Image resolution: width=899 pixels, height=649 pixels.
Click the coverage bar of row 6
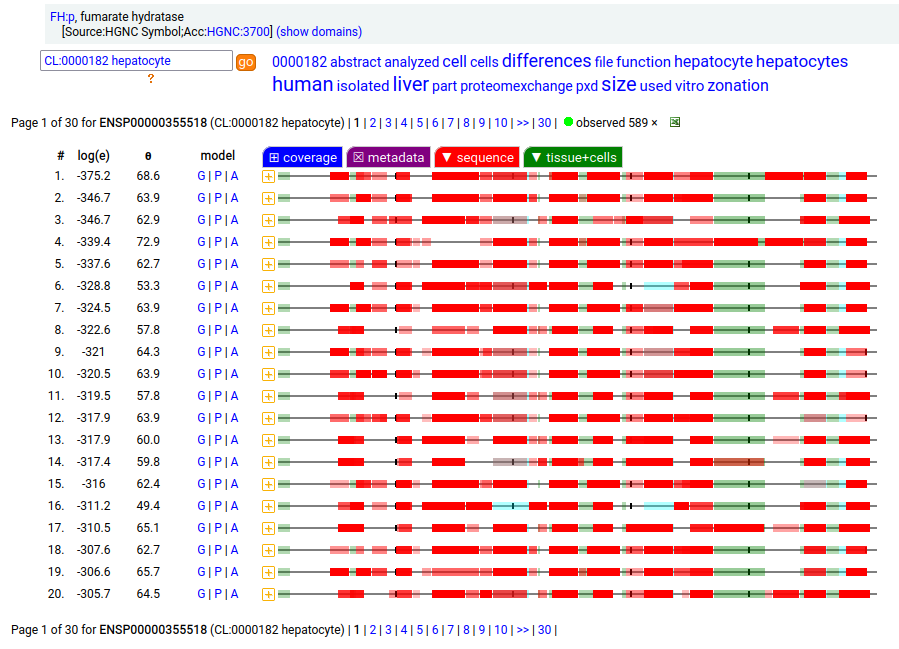click(x=577, y=286)
